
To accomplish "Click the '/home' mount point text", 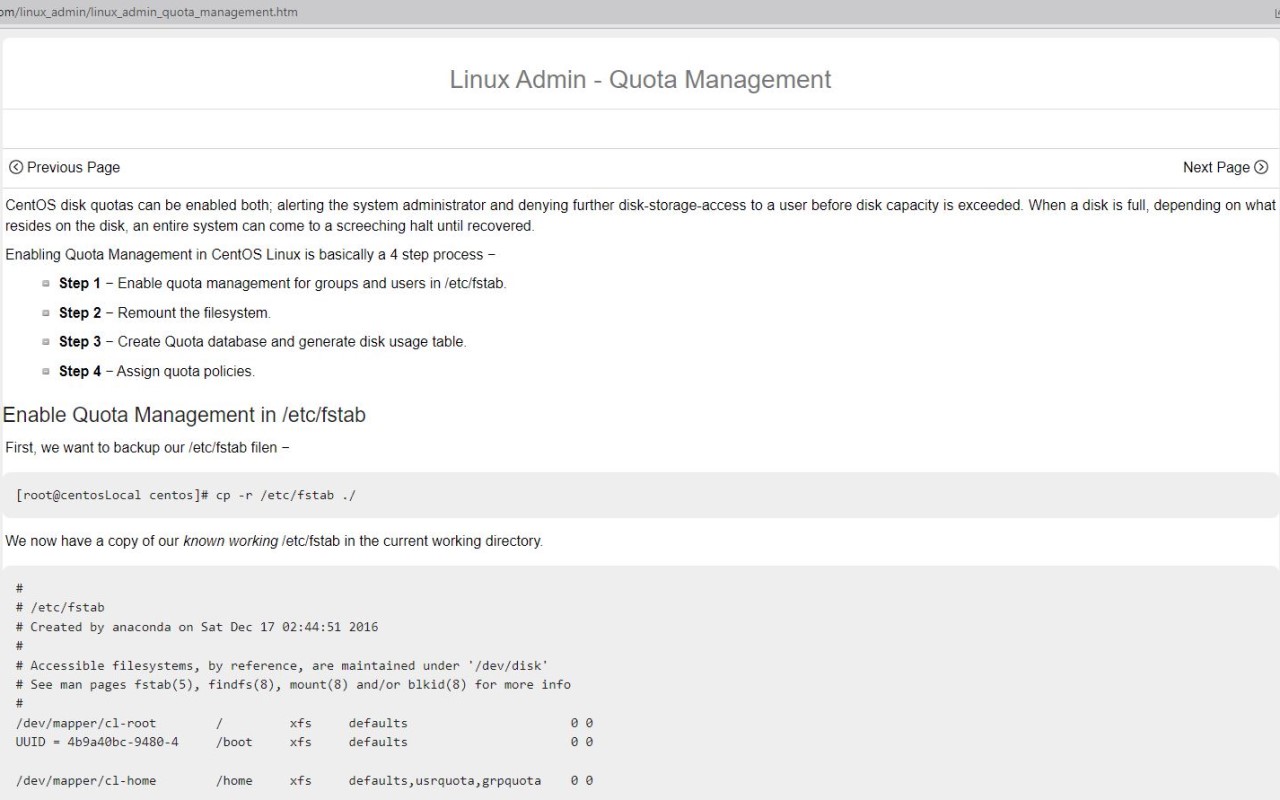I will point(234,780).
